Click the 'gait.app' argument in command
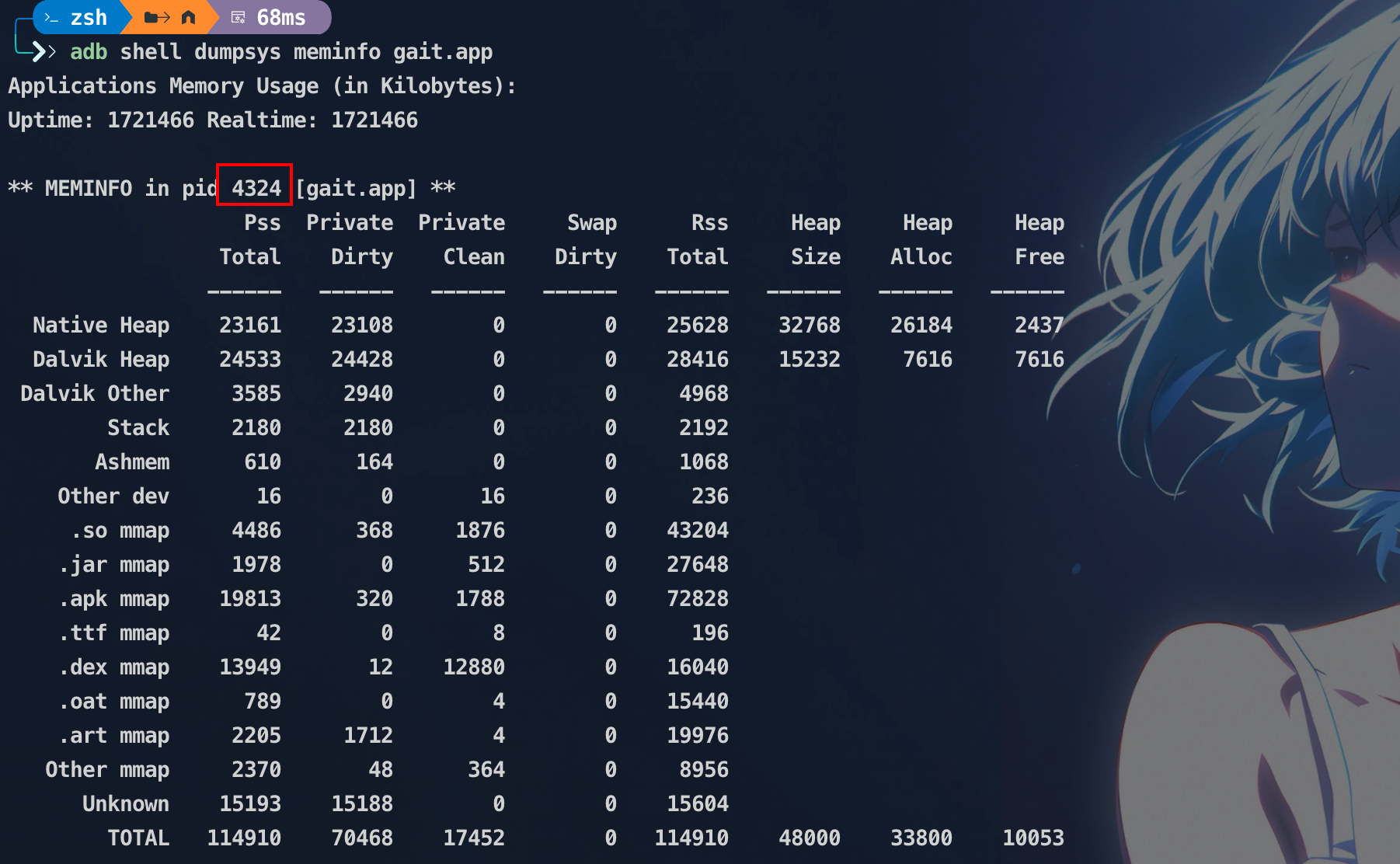The image size is (1400, 864). (x=443, y=52)
